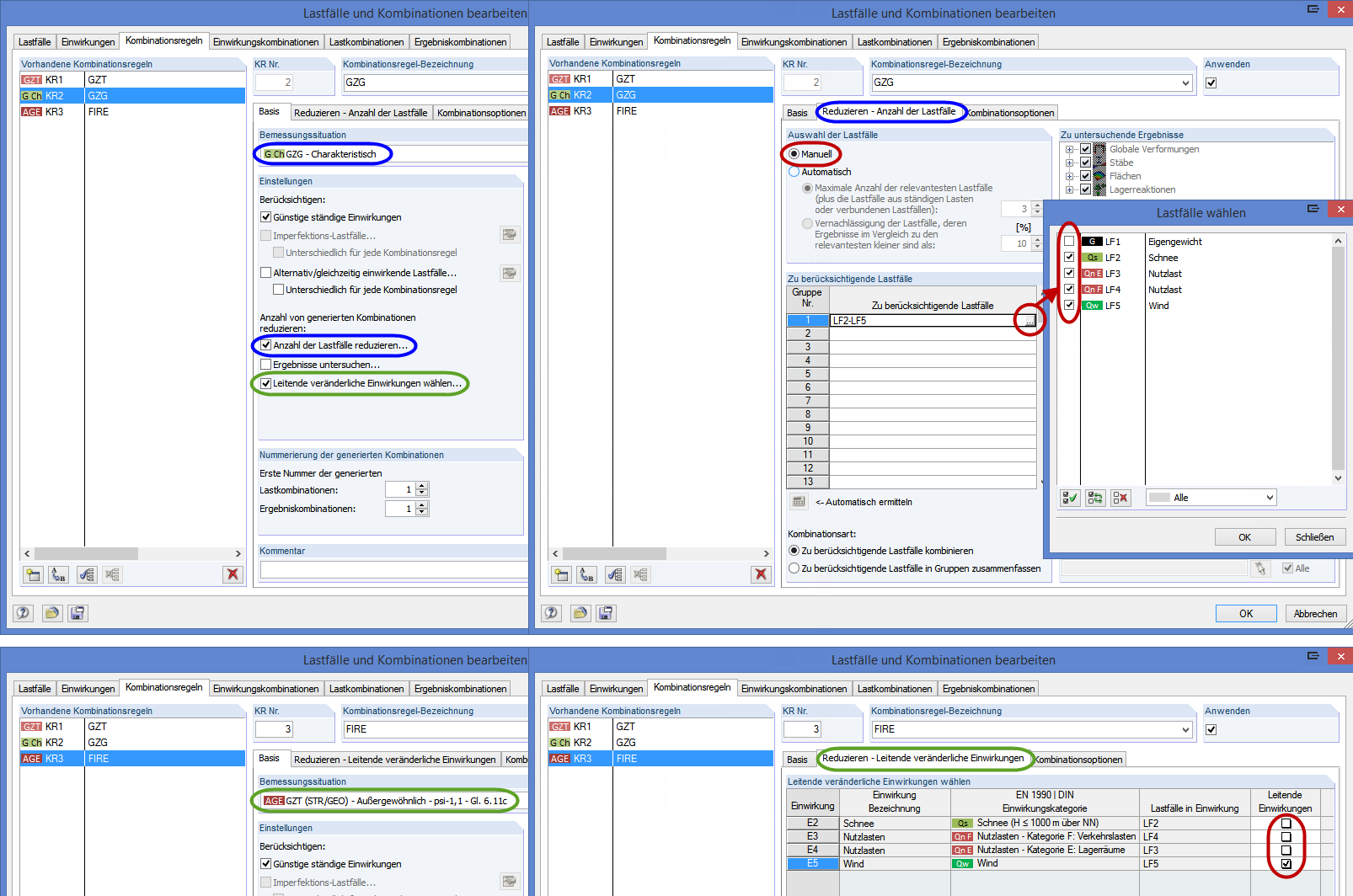Click OK in Lastfälle wählen dialog
This screenshot has width=1353, height=896.
1244,537
